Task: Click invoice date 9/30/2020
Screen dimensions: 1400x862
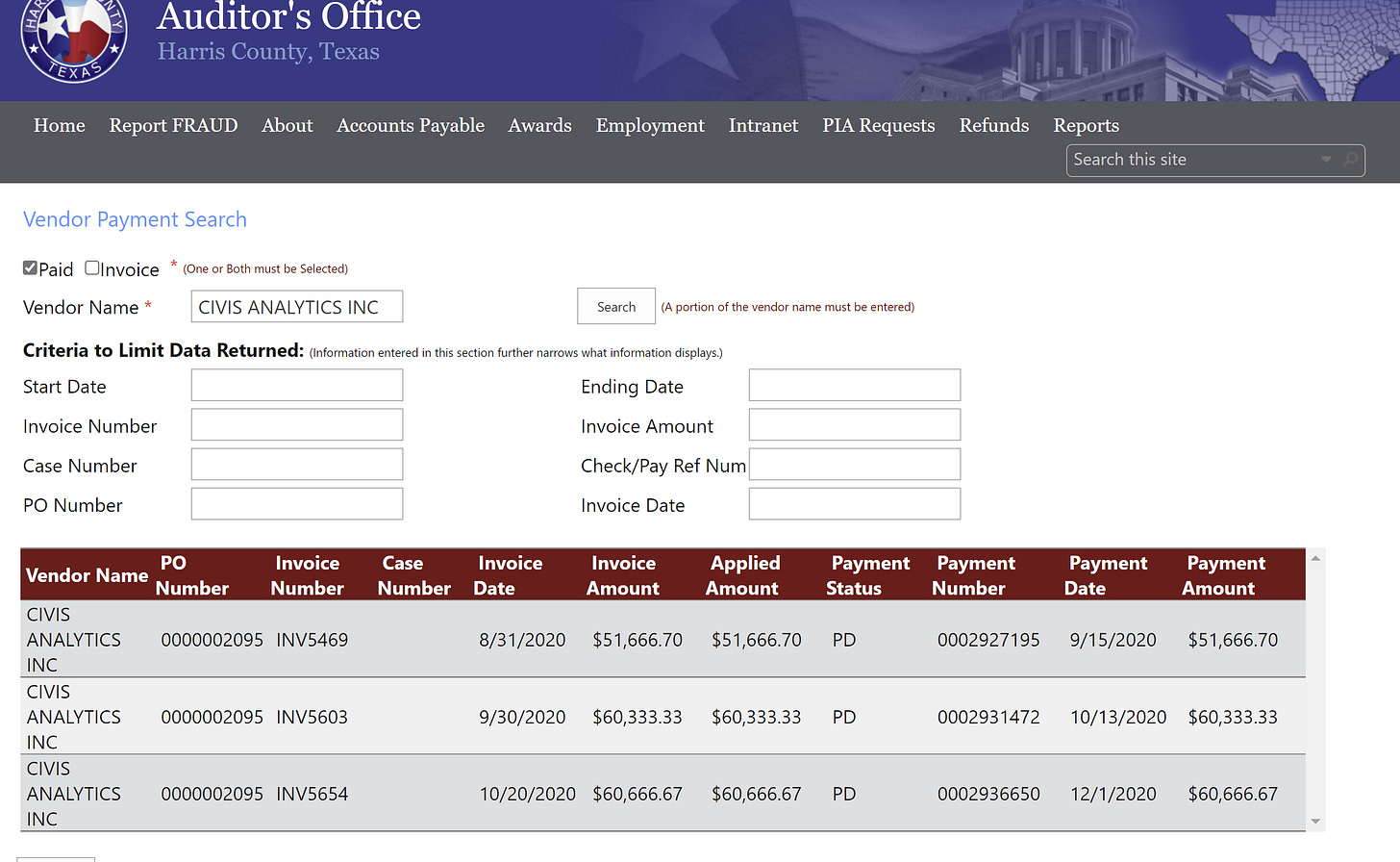Action: click(x=522, y=717)
